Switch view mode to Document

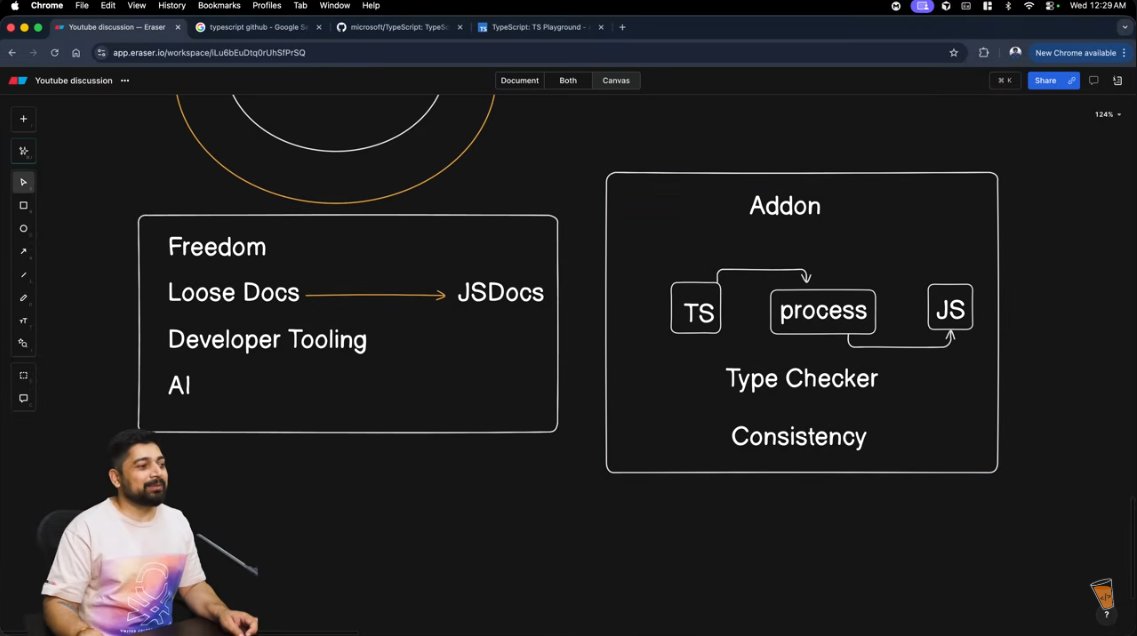519,80
